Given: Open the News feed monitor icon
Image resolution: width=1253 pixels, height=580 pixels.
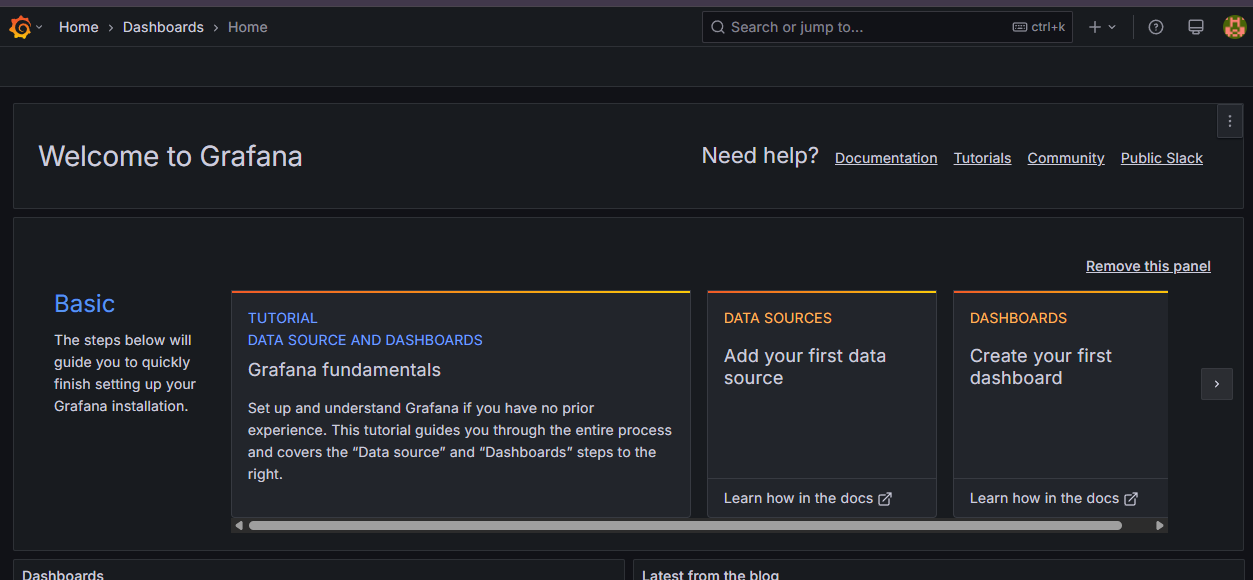Looking at the screenshot, I should click(1195, 27).
